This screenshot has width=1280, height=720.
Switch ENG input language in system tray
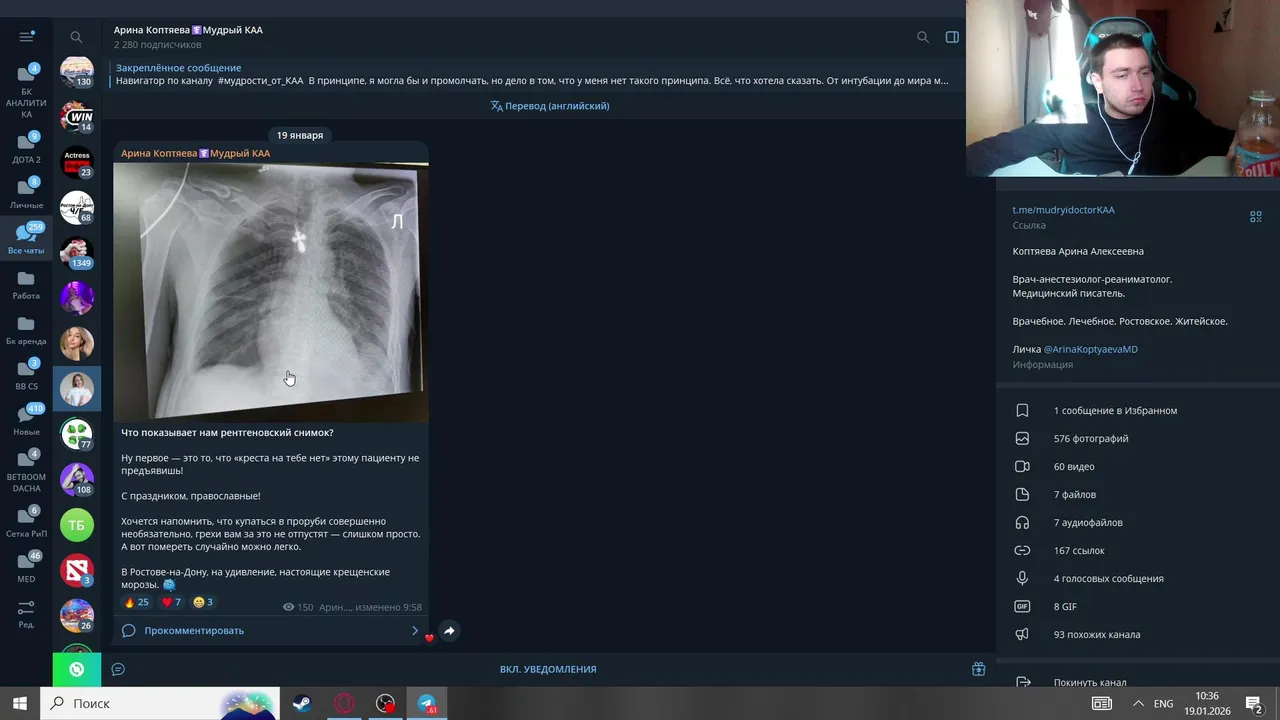tap(1164, 704)
